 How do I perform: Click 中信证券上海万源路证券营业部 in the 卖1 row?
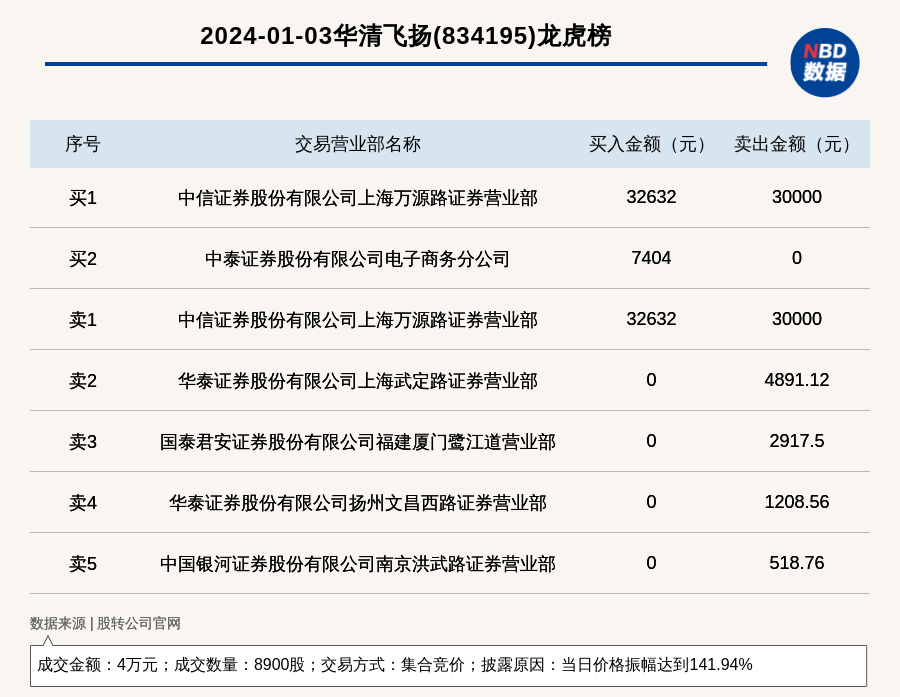pyautogui.click(x=358, y=320)
